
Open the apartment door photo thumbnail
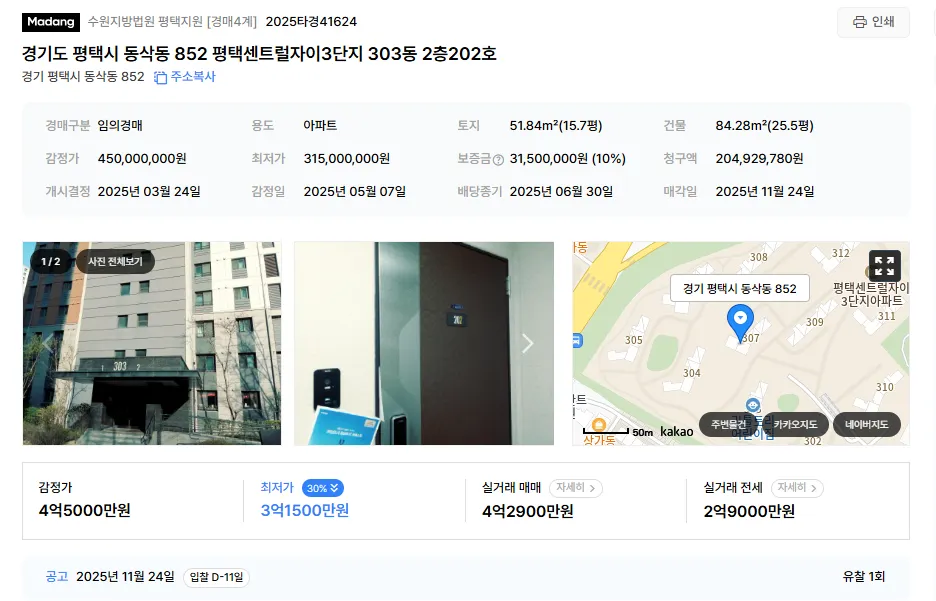(x=424, y=343)
